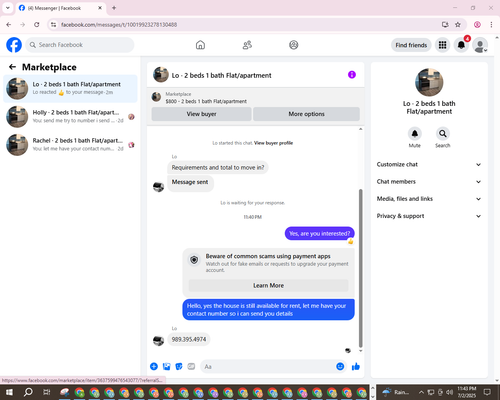This screenshot has width=500, height=400.
Task: Open the volume control in system tray
Action: tap(449, 392)
